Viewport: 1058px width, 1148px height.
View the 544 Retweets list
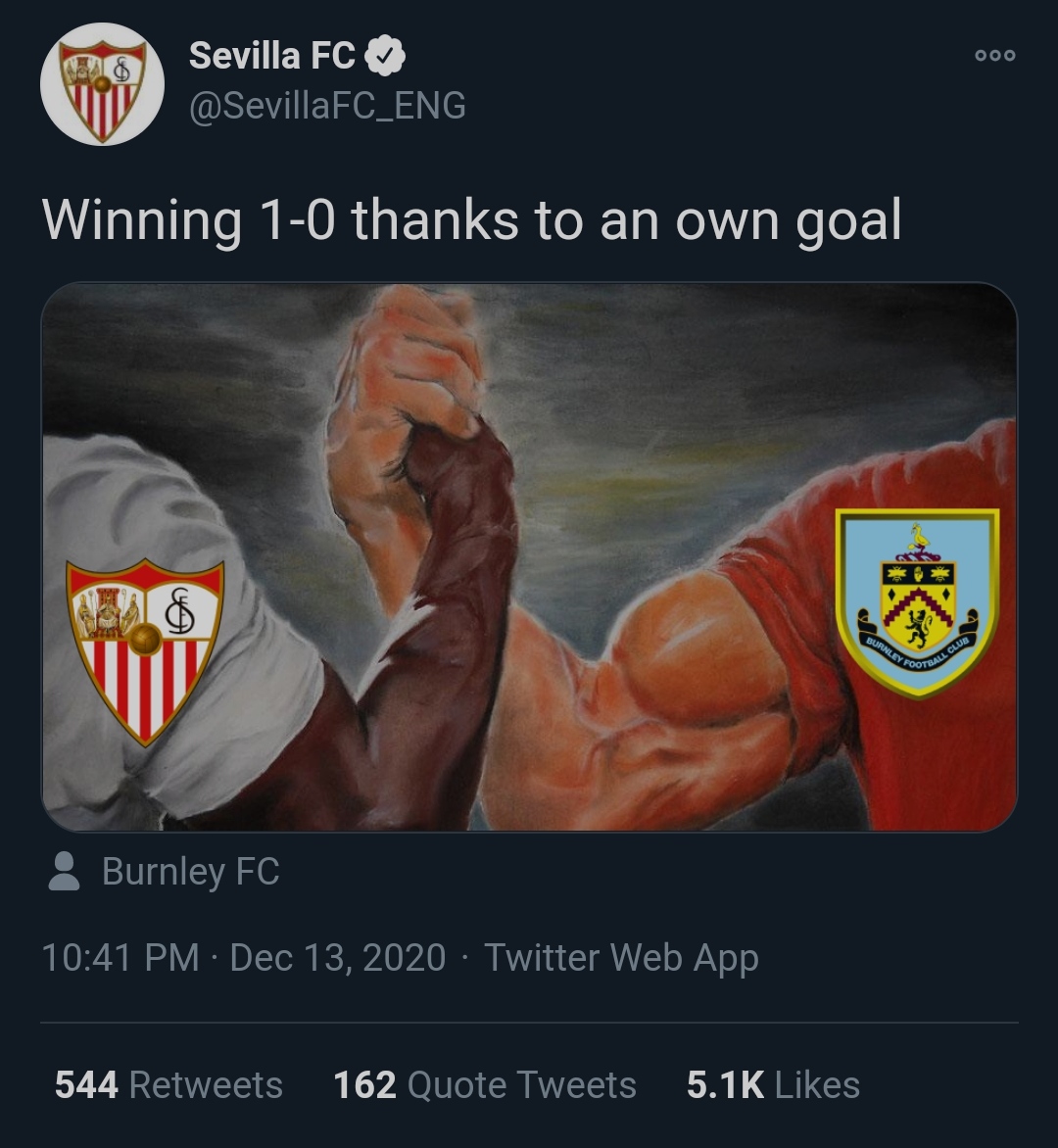168,1084
